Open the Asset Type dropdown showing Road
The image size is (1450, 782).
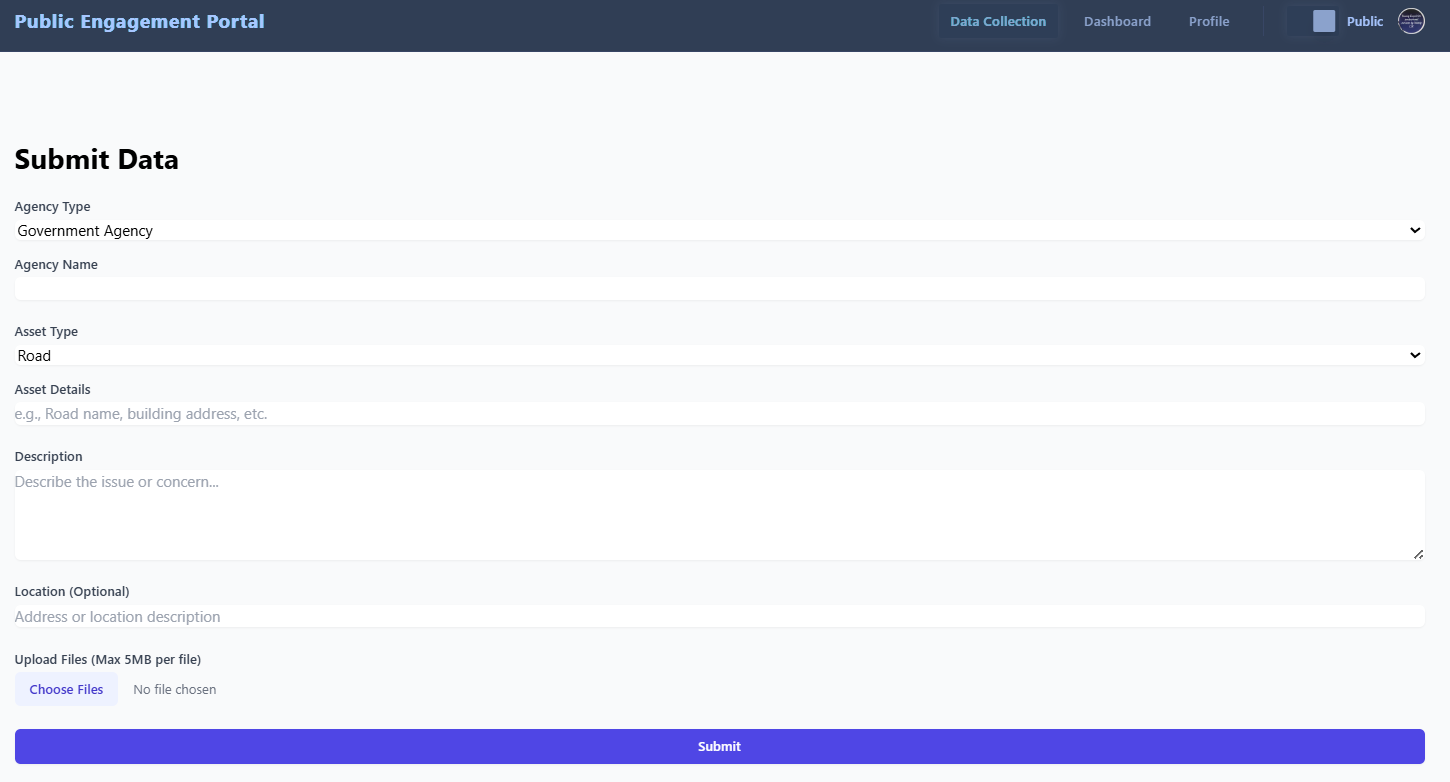[720, 355]
